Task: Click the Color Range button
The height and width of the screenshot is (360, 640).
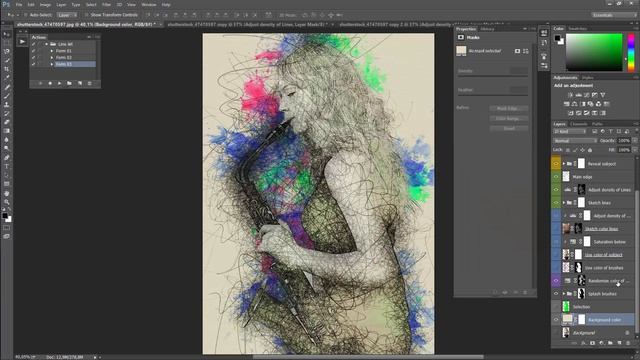Action: click(x=509, y=118)
